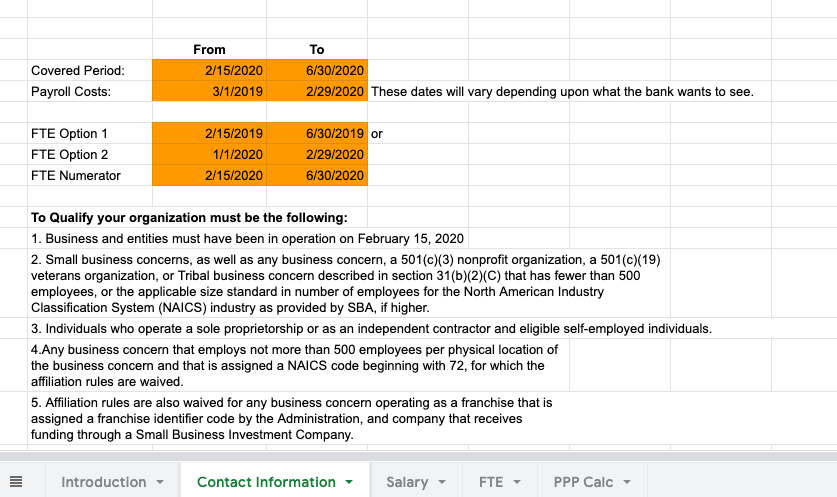
Task: Select the 'To' header cell
Action: tap(317, 49)
